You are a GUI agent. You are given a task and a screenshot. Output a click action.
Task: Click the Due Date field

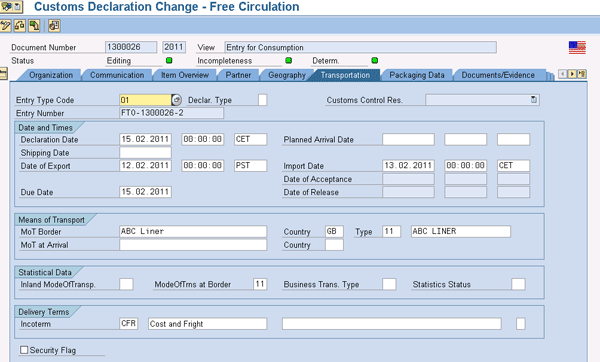click(145, 192)
